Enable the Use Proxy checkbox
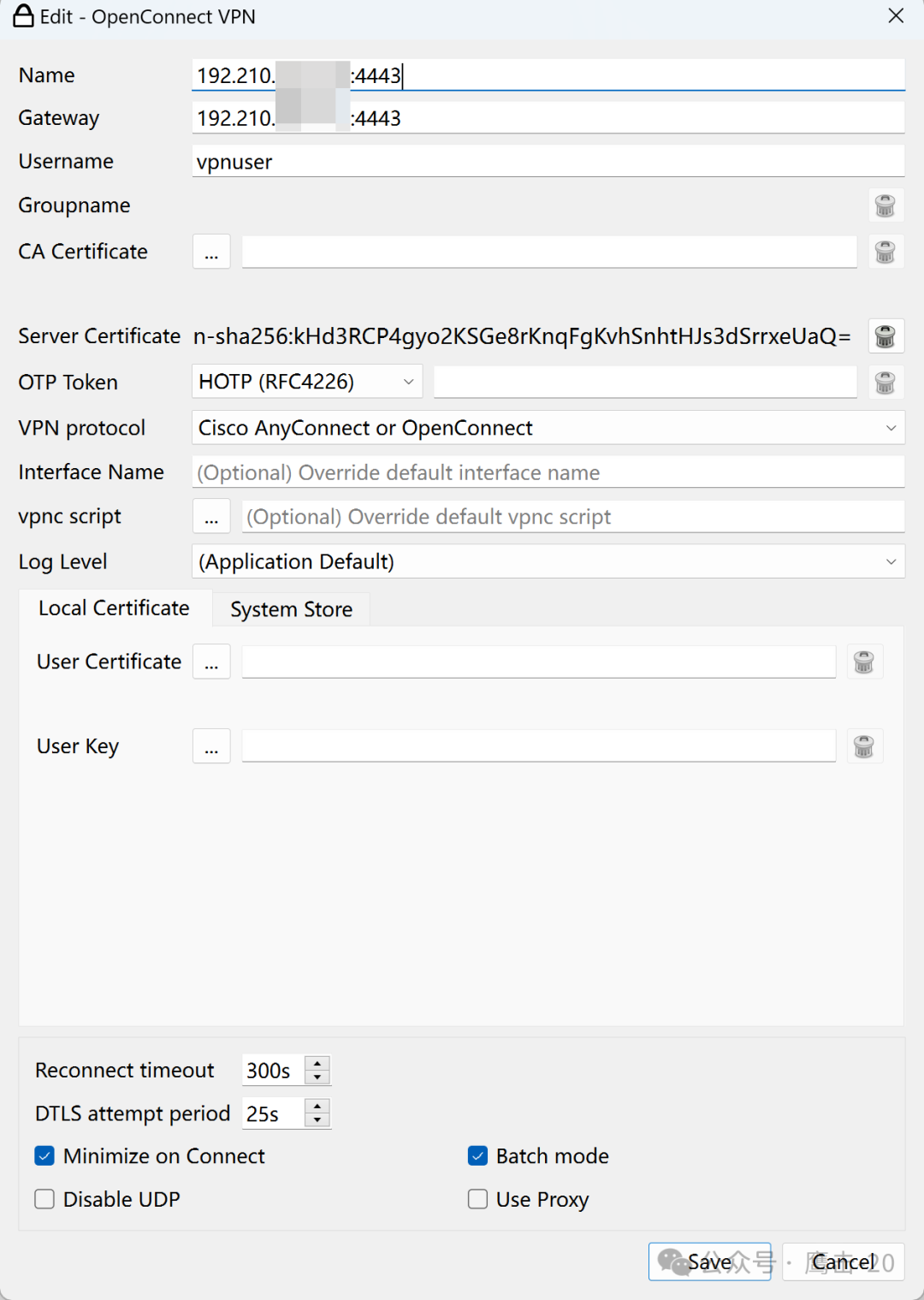The height and width of the screenshot is (1300, 924). [477, 1199]
